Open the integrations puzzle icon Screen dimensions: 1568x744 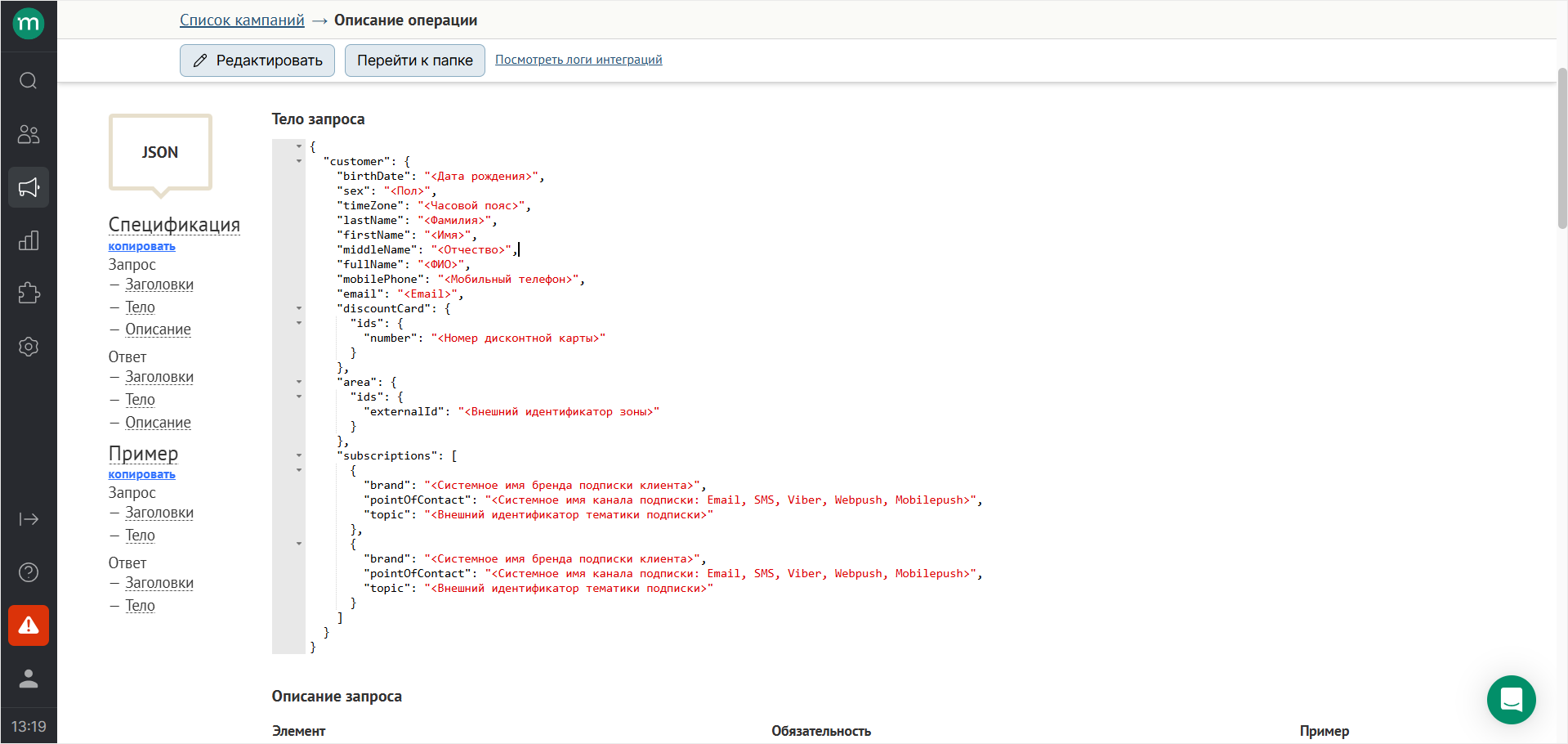29,294
